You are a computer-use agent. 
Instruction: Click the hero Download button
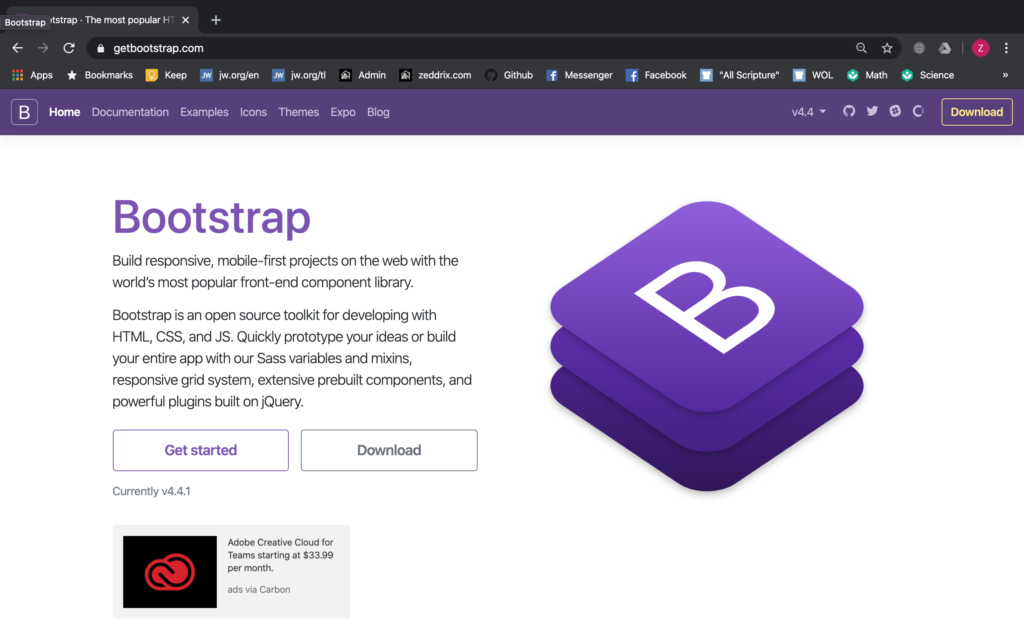coord(389,450)
